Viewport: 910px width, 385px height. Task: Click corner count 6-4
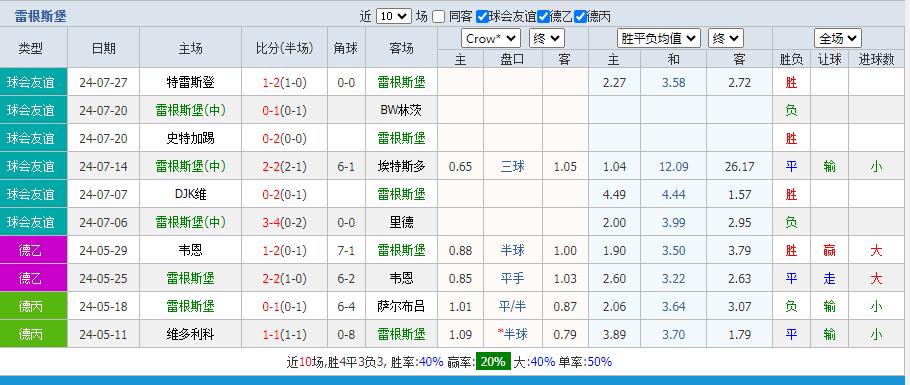346,306
